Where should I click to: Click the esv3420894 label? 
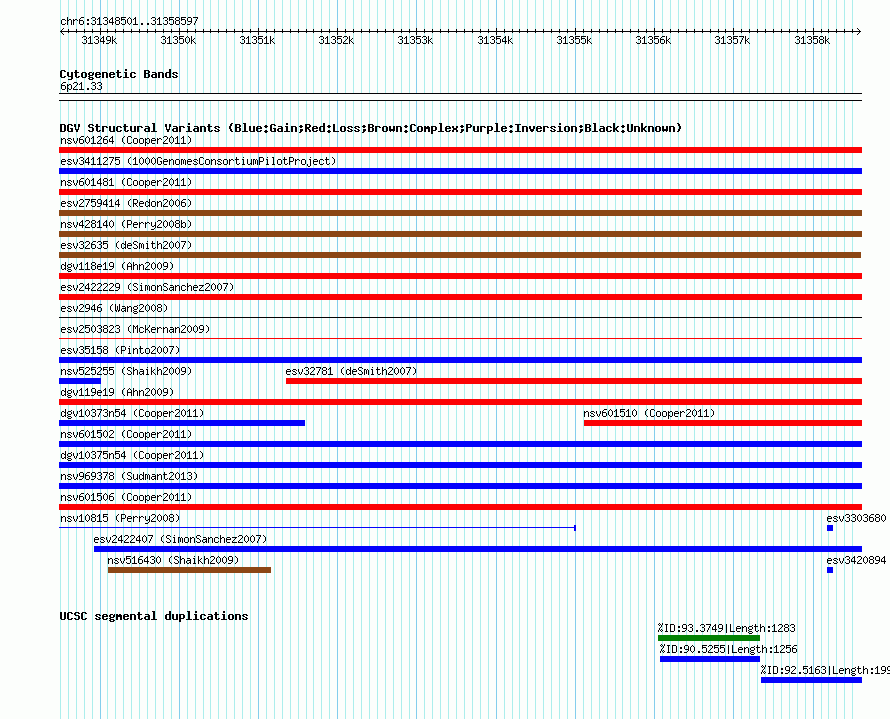coord(856,560)
